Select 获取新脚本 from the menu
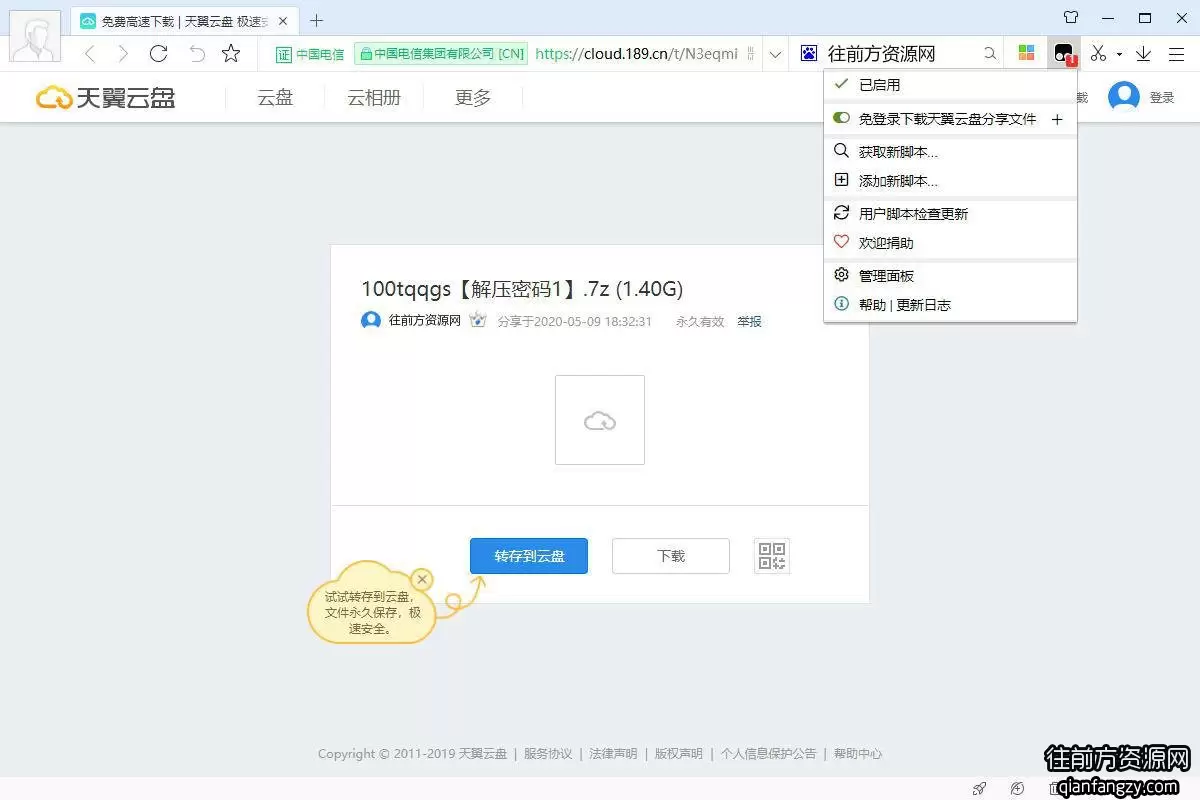Image resolution: width=1200 pixels, height=800 pixels. [950, 152]
